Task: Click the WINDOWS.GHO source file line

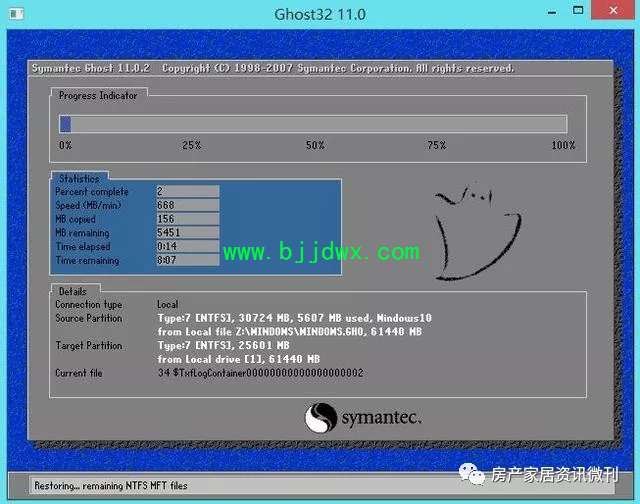Action: coord(289,332)
